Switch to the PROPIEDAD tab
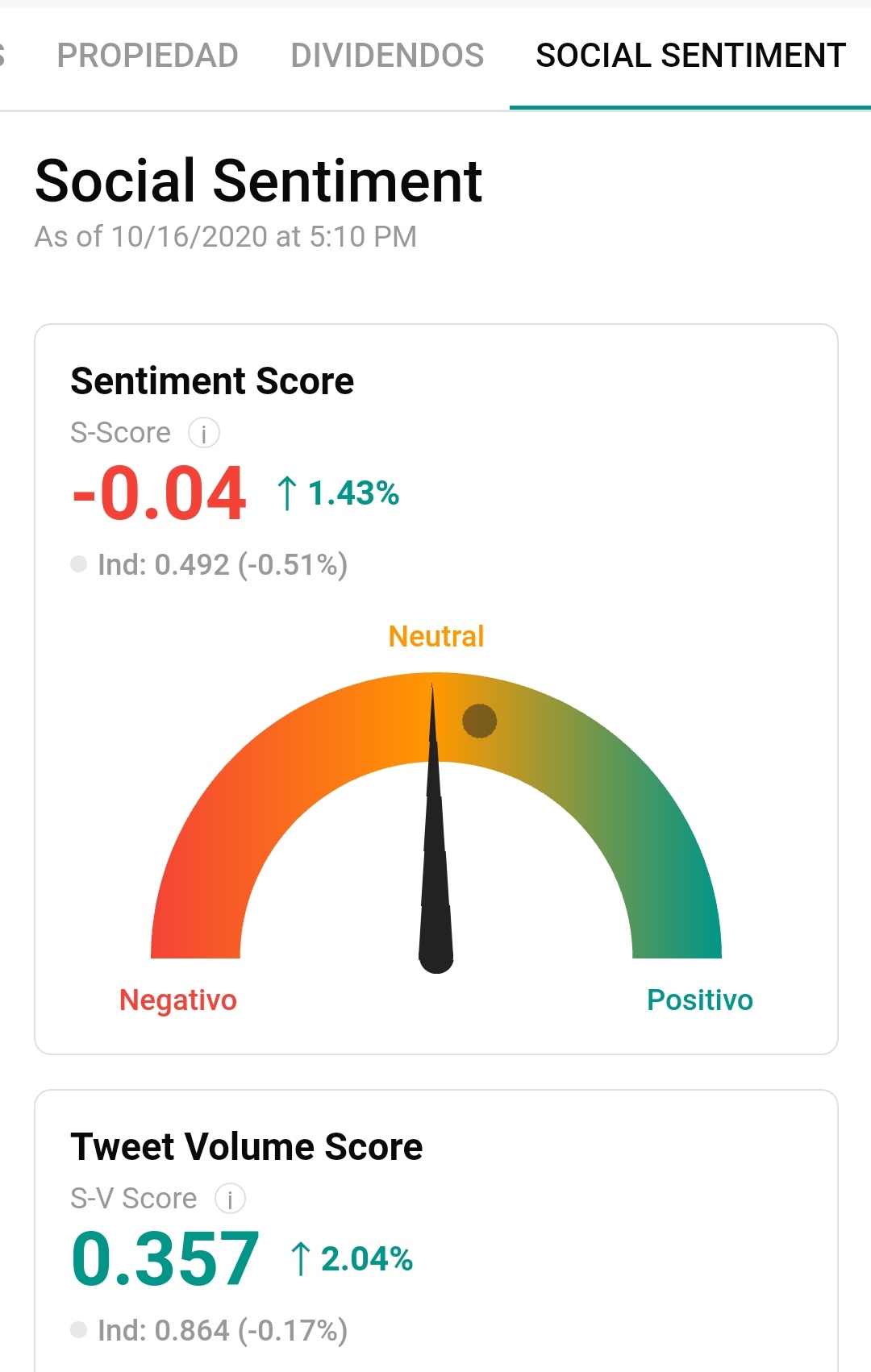Screen dimensions: 871x1372 pyautogui.click(x=148, y=56)
